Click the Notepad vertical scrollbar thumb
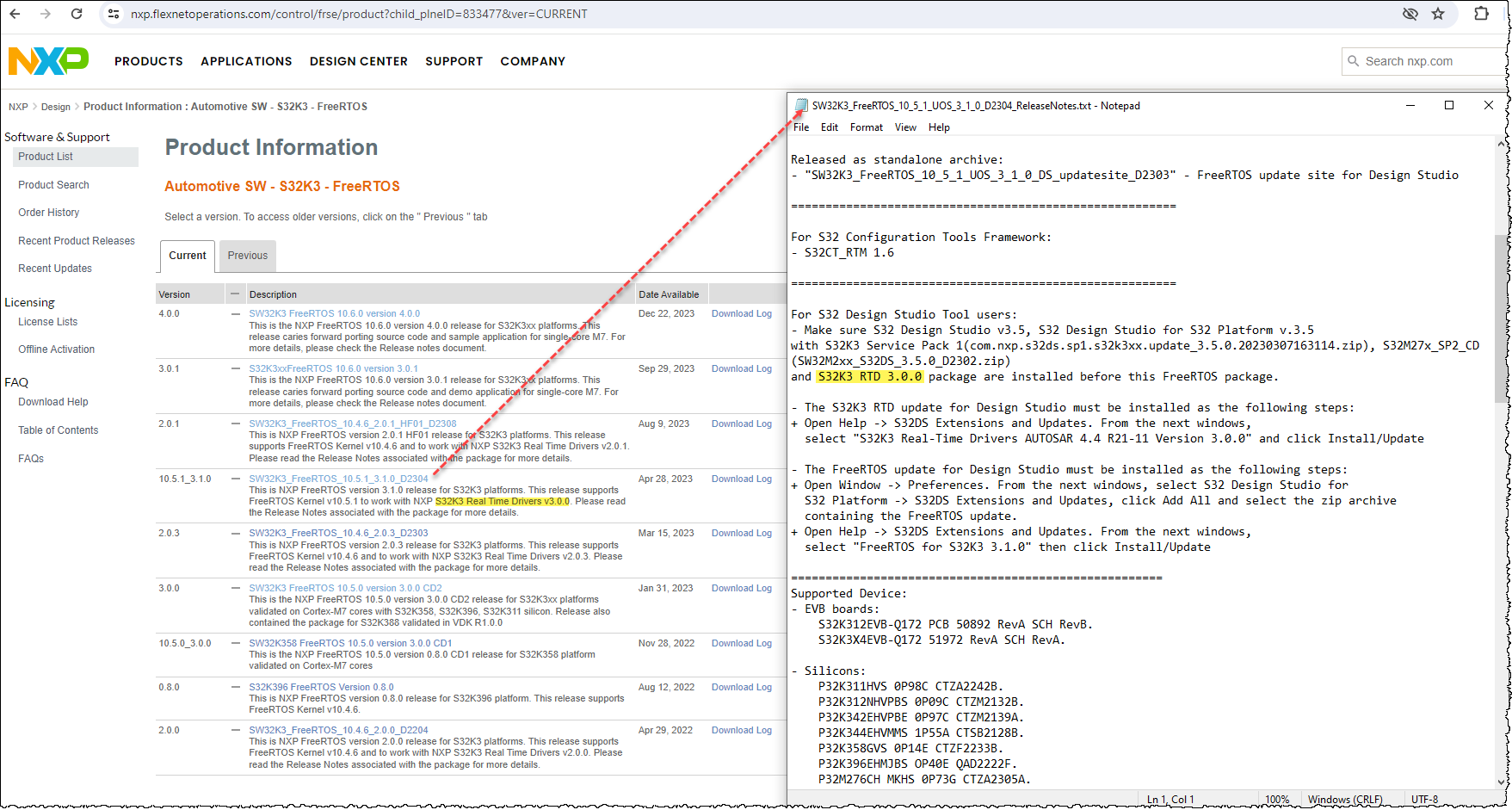The image size is (1512, 810). click(x=1502, y=318)
